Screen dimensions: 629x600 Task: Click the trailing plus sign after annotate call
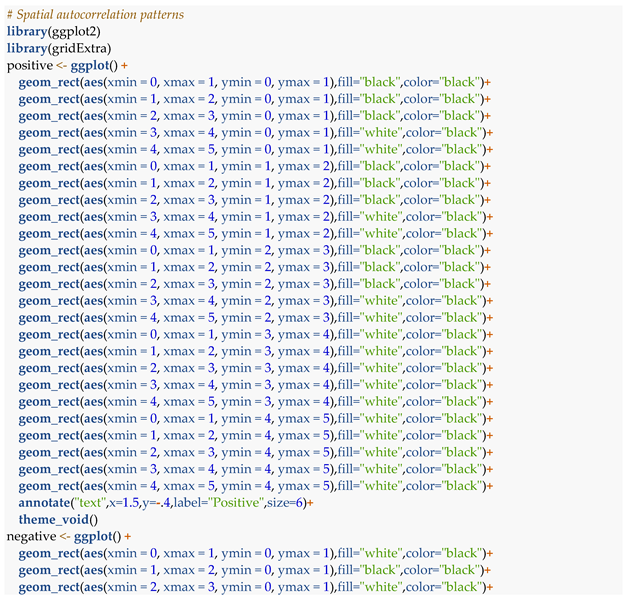(311, 502)
